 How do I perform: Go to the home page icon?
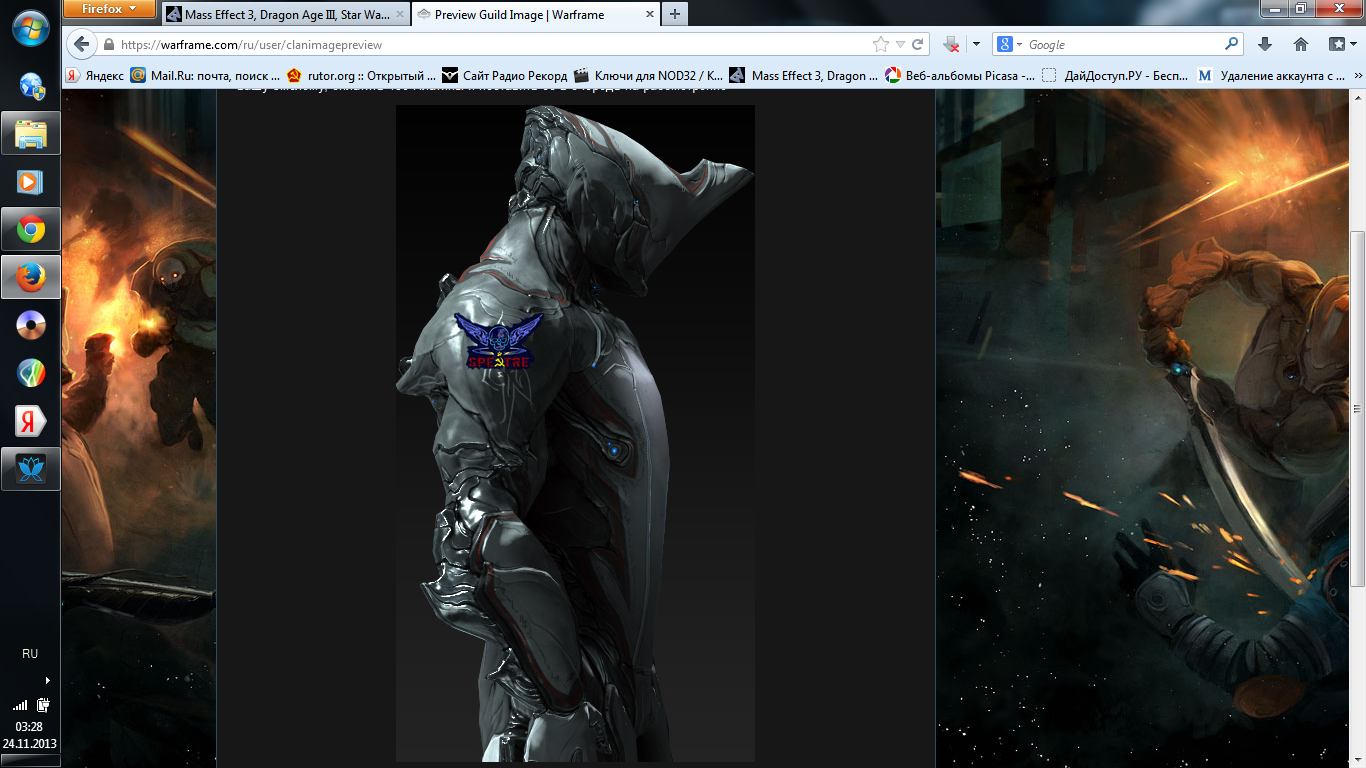click(1301, 44)
